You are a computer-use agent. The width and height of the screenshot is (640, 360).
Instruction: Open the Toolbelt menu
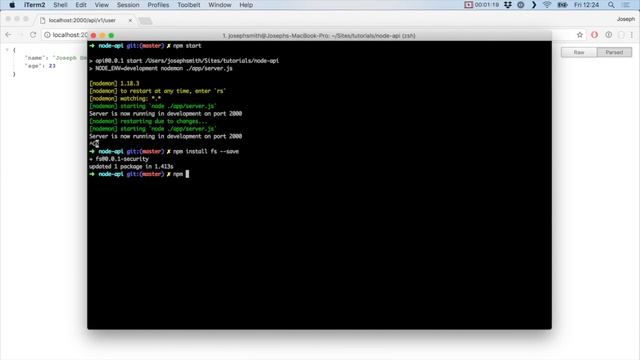point(189,5)
